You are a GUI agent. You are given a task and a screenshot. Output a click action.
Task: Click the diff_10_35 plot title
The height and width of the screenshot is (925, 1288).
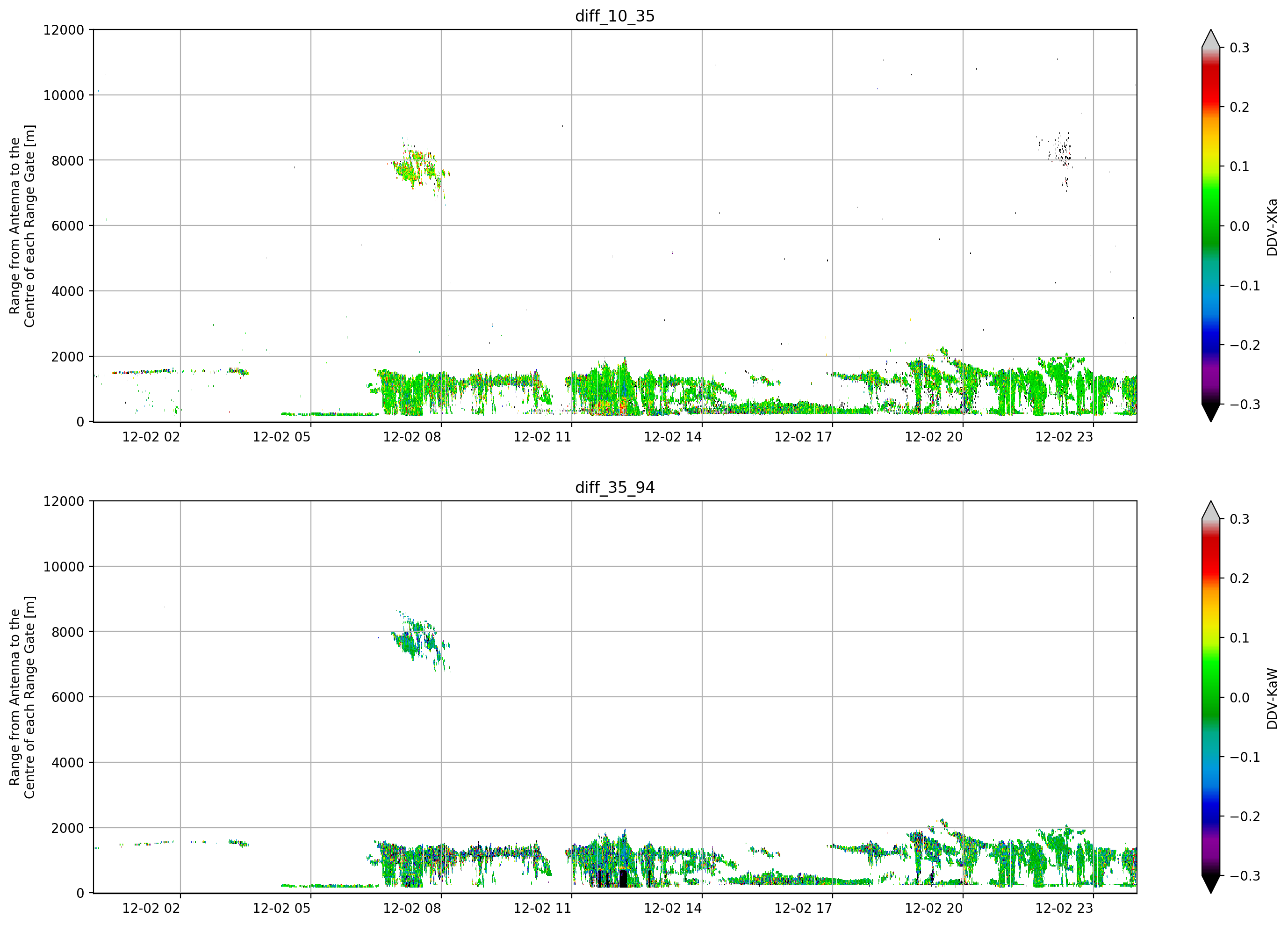pos(615,16)
